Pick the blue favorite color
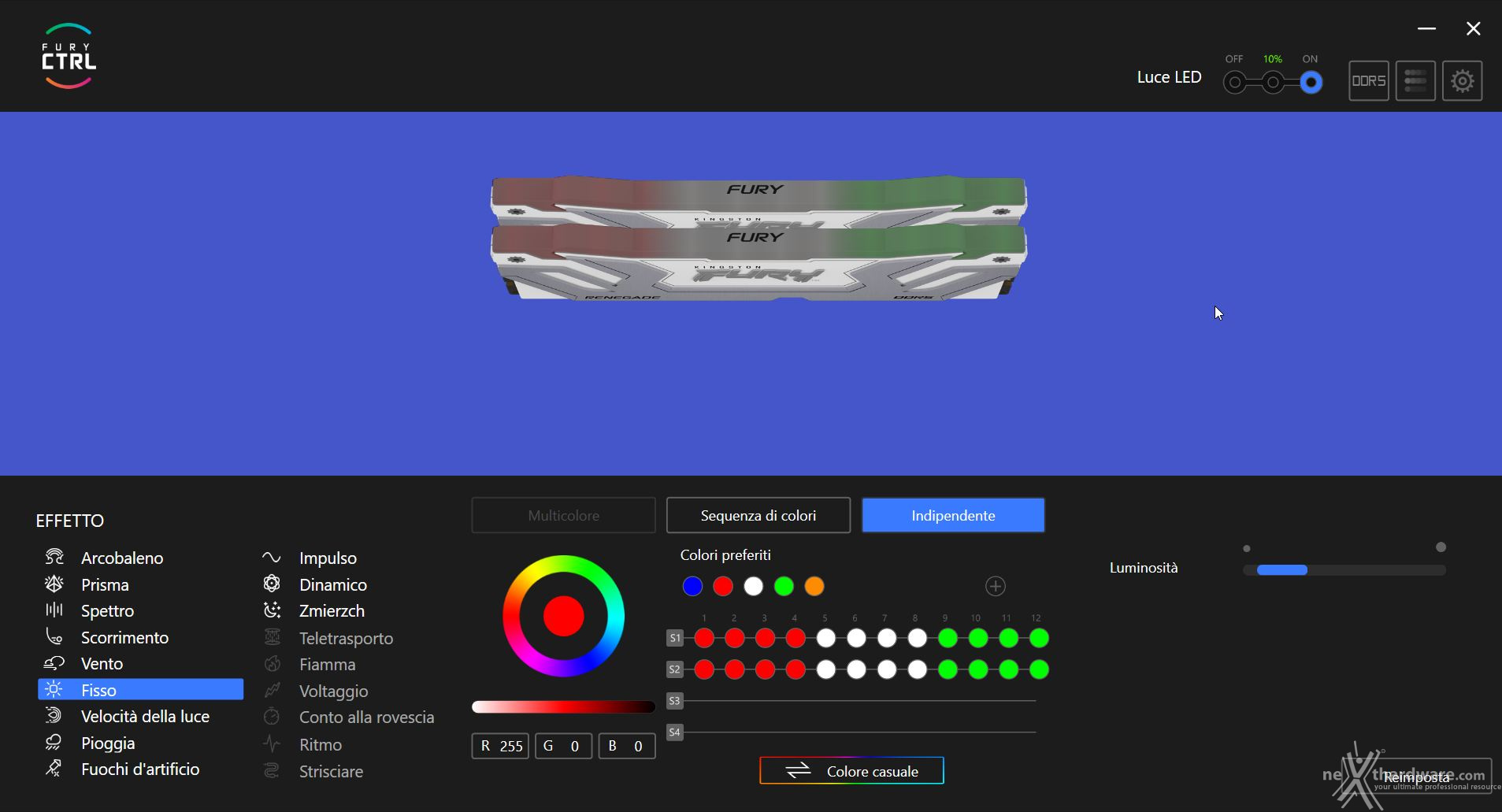 click(x=692, y=586)
